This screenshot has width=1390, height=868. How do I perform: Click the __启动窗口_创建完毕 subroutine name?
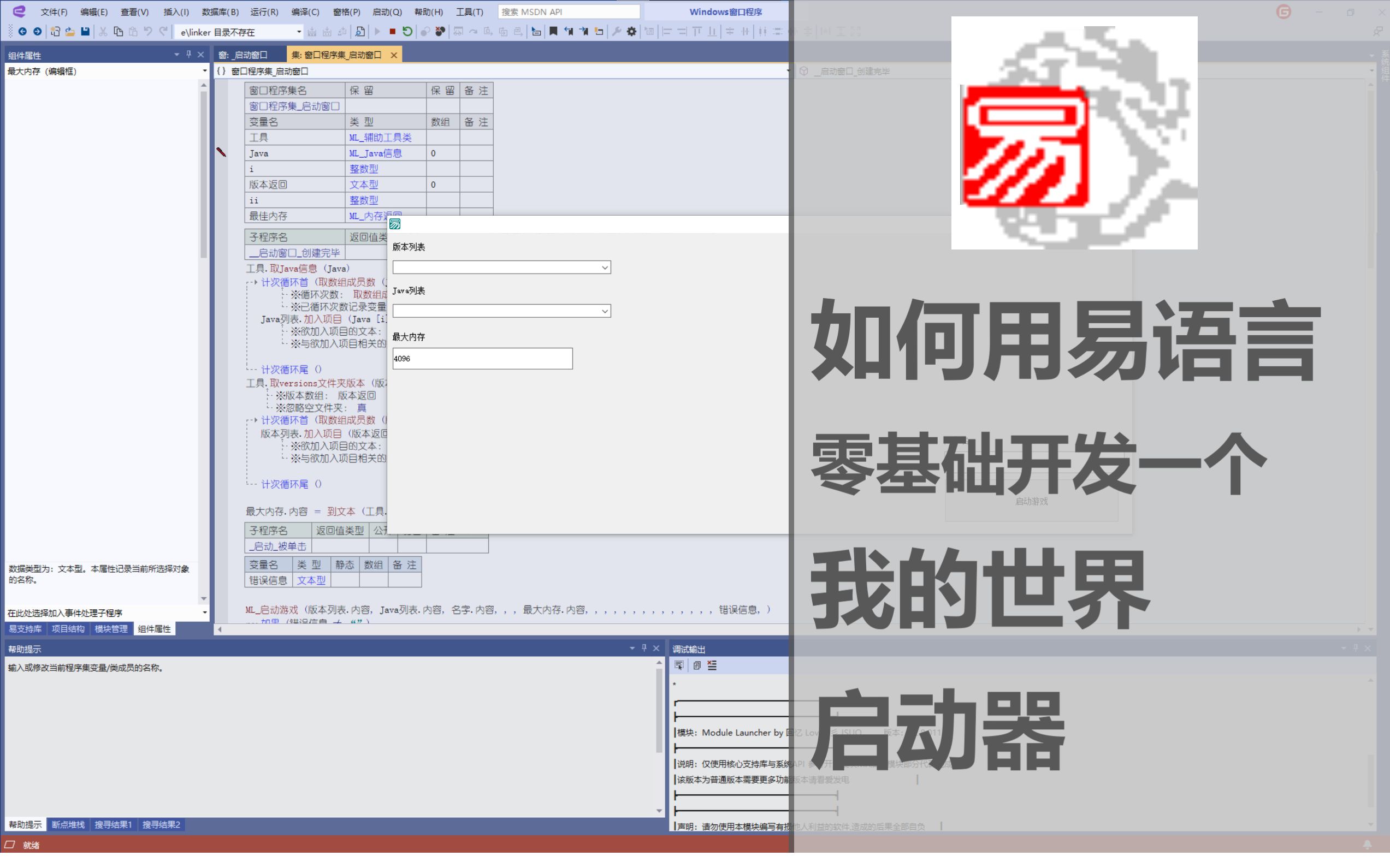294,253
